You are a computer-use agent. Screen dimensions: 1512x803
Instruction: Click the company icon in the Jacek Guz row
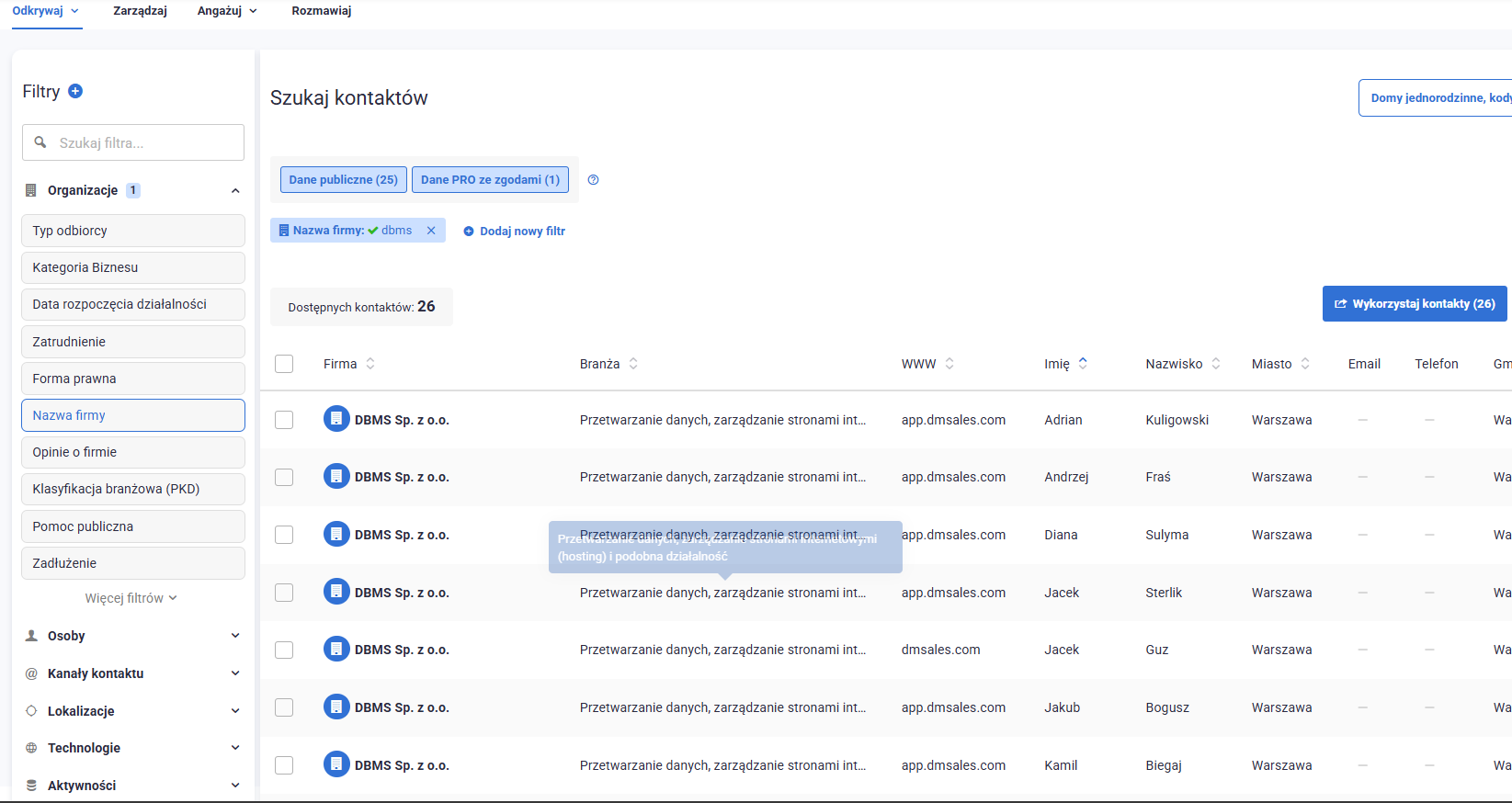(336, 649)
